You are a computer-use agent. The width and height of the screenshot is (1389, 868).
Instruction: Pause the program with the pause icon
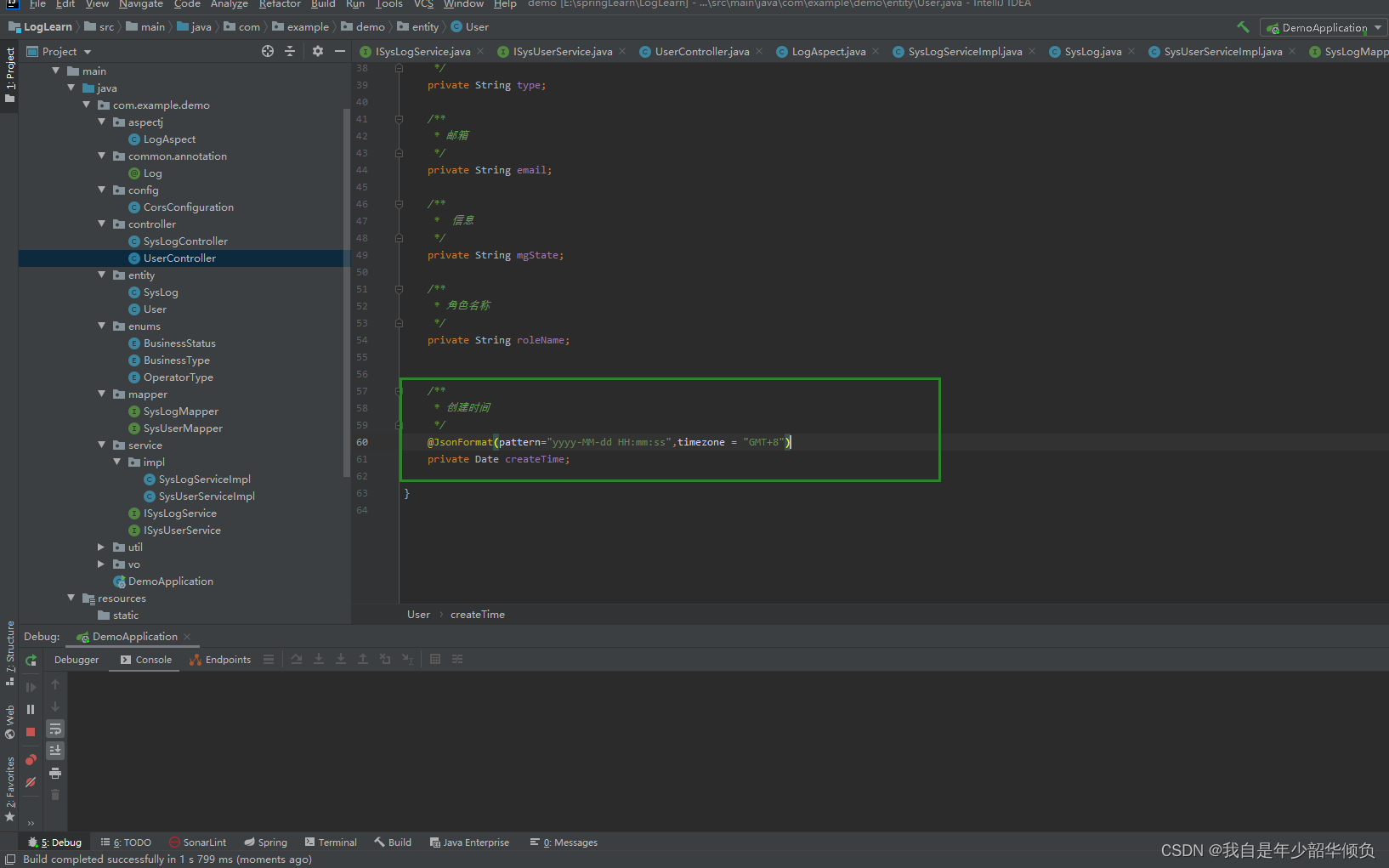pyautogui.click(x=31, y=709)
